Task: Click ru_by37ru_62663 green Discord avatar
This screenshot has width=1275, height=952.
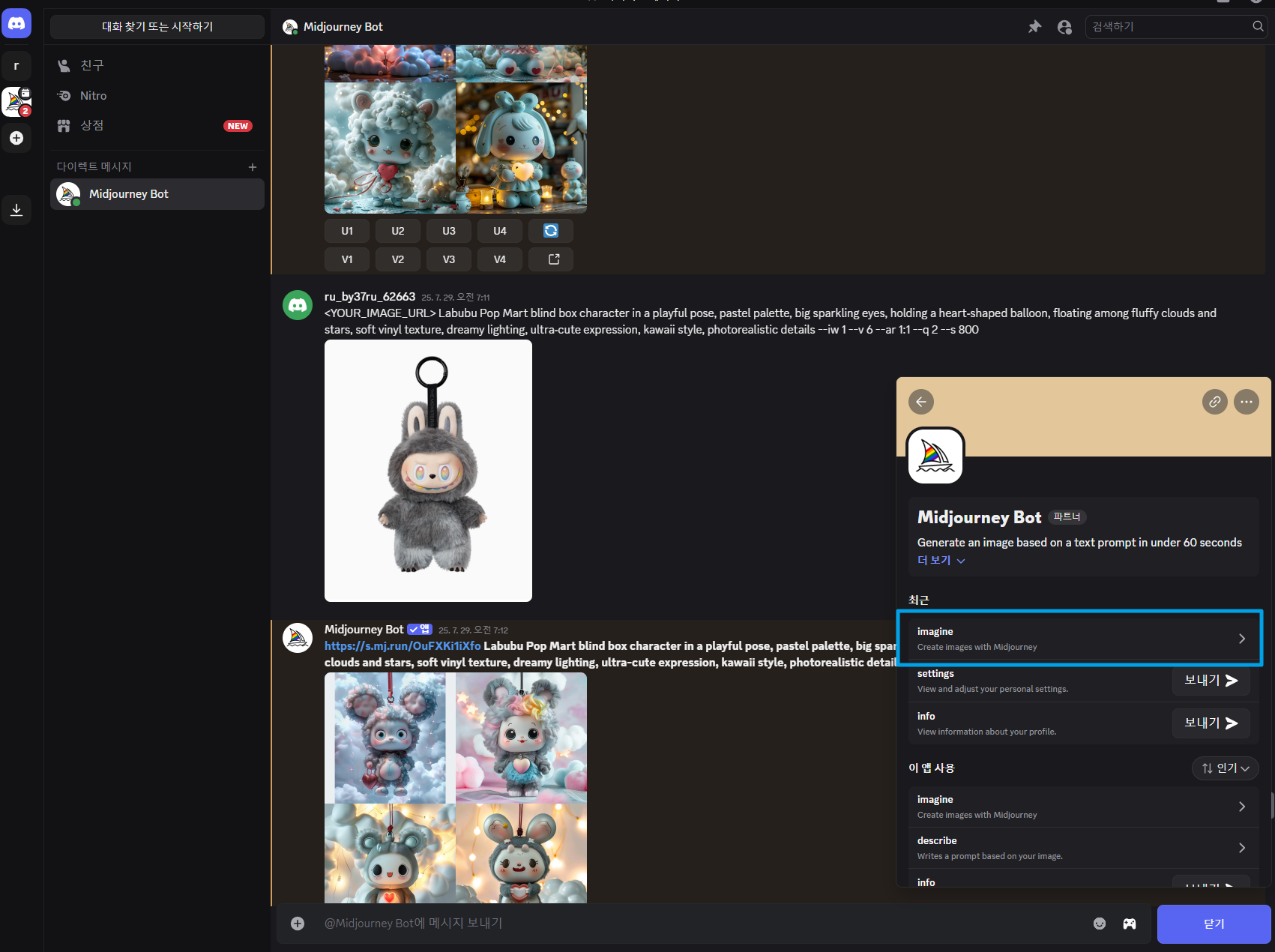Action: pos(298,305)
